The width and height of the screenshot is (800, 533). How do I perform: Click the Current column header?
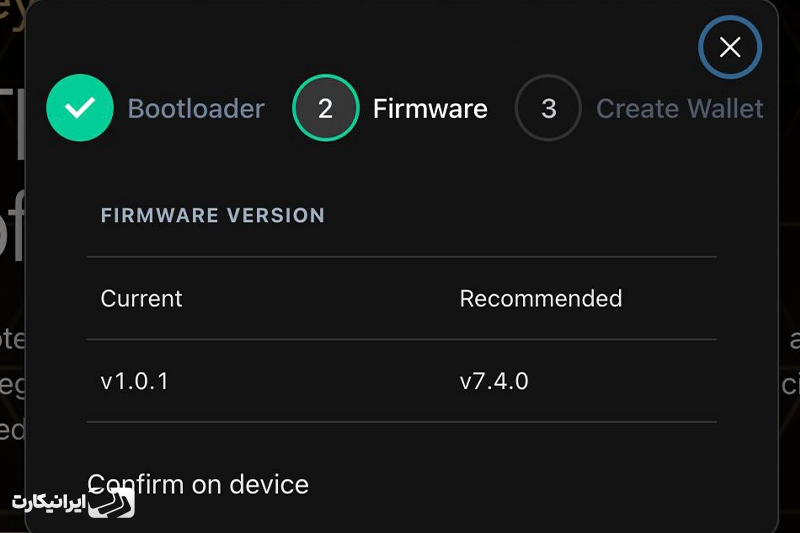(141, 298)
